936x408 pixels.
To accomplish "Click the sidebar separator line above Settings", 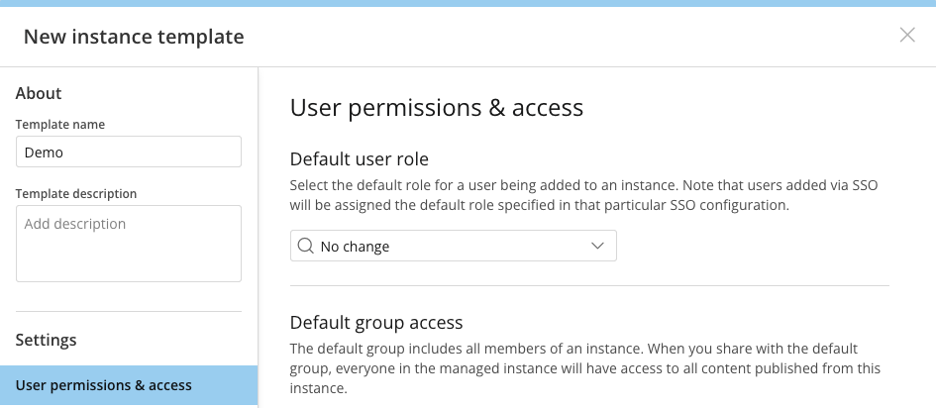I will coord(128,311).
